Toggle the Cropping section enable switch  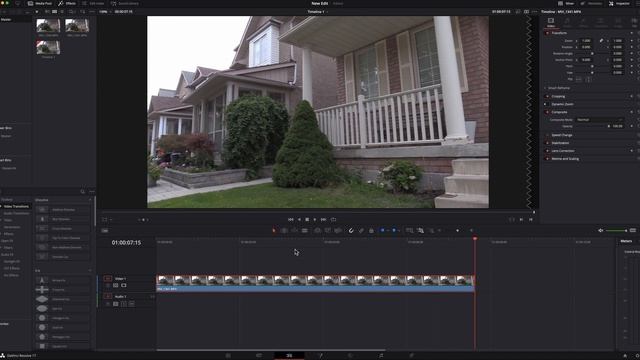pyautogui.click(x=547, y=96)
